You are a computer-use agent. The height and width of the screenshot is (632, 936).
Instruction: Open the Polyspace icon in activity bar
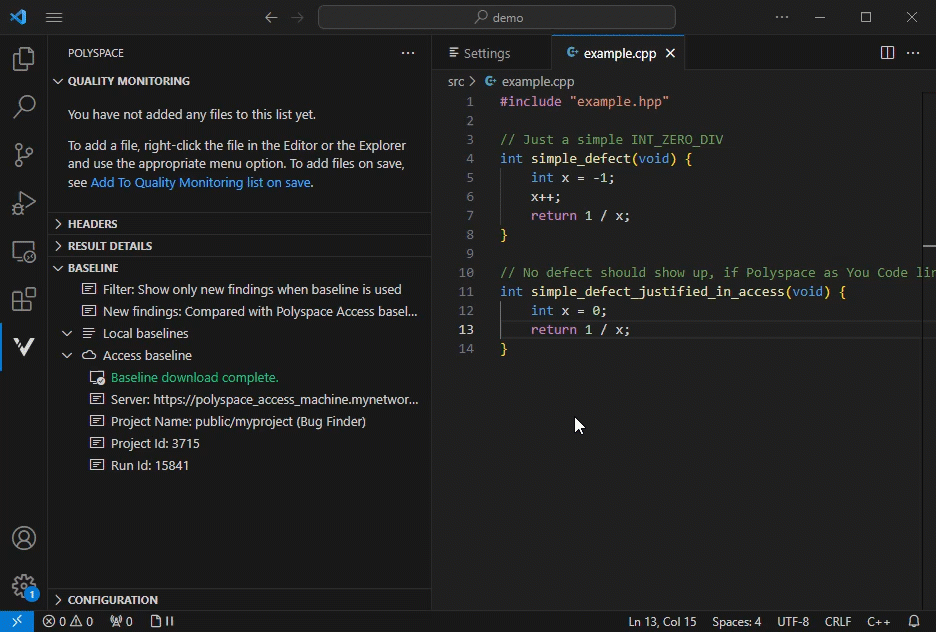pyautogui.click(x=24, y=346)
